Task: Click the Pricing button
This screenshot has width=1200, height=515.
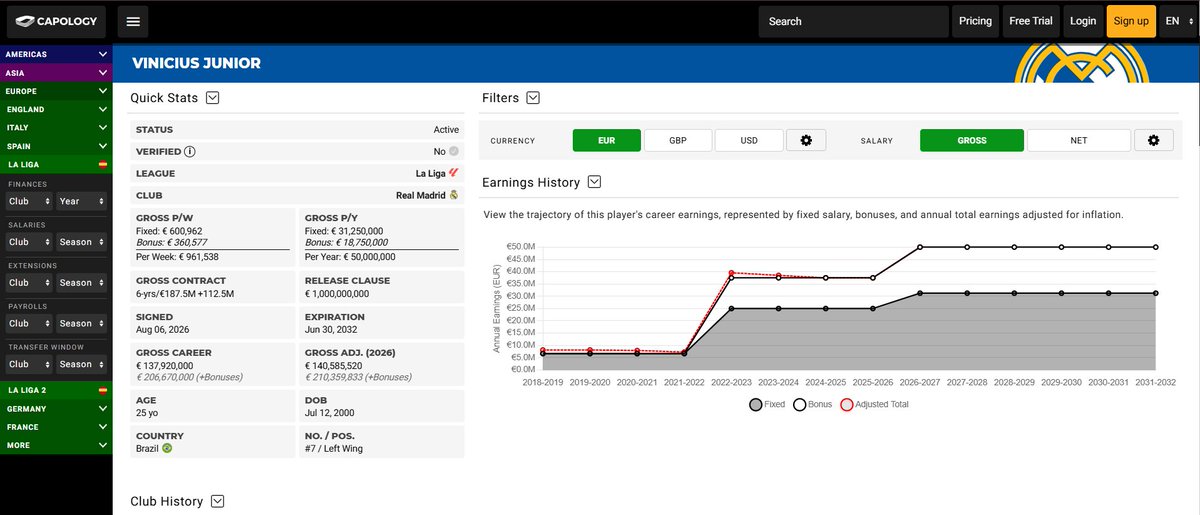Action: click(975, 21)
